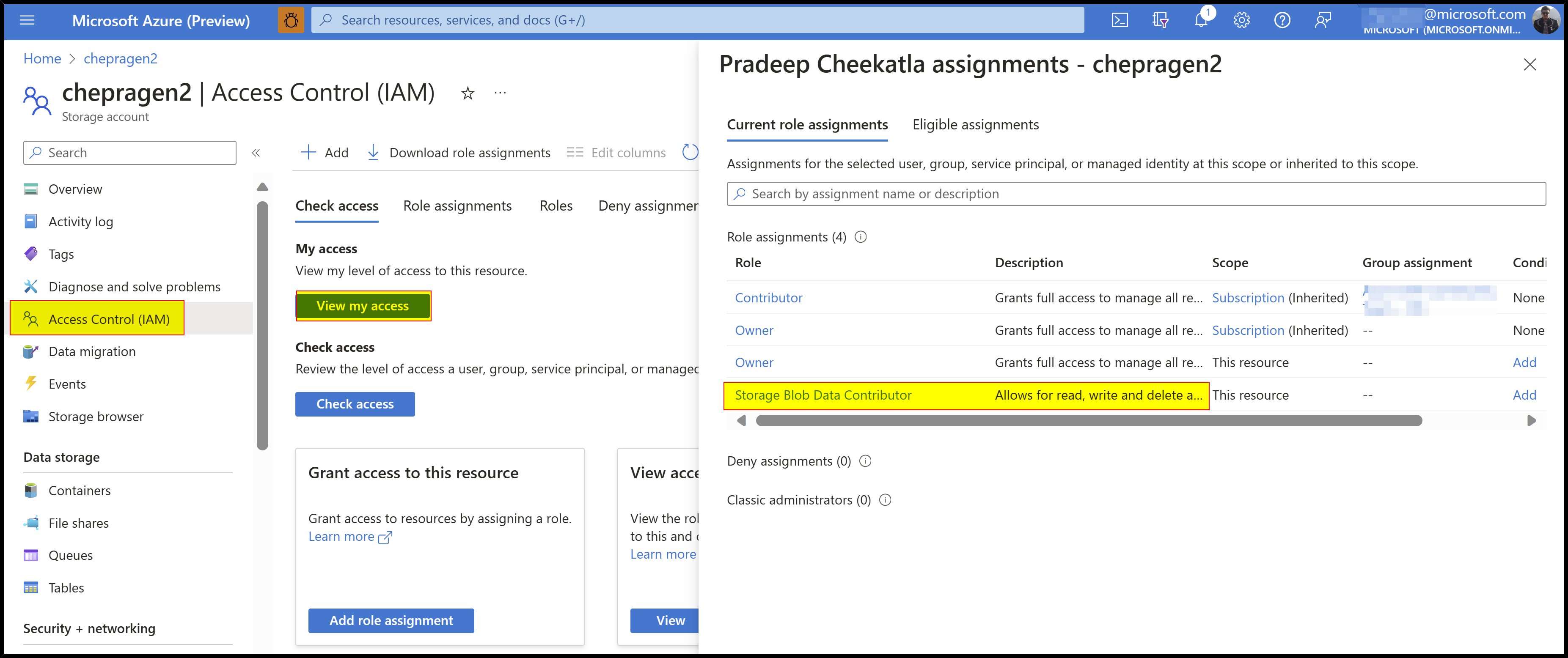Focus the left menu Search box
Viewport: 1568px width, 658px height.
129,153
